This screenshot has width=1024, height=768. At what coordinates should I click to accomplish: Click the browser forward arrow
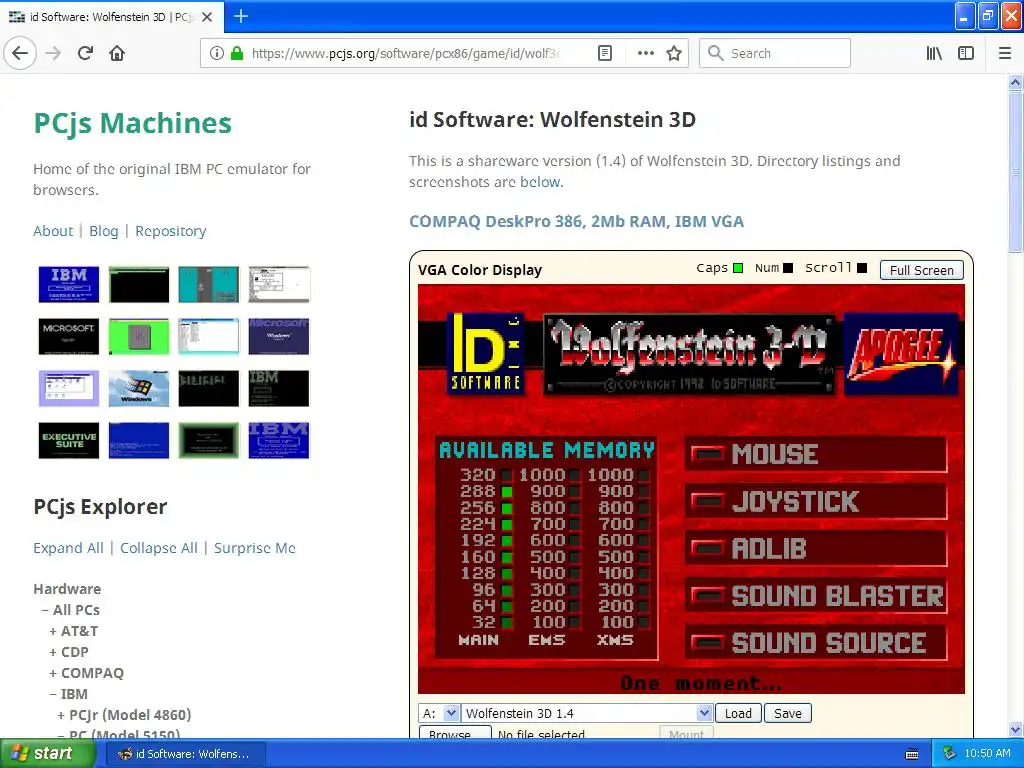(53, 54)
